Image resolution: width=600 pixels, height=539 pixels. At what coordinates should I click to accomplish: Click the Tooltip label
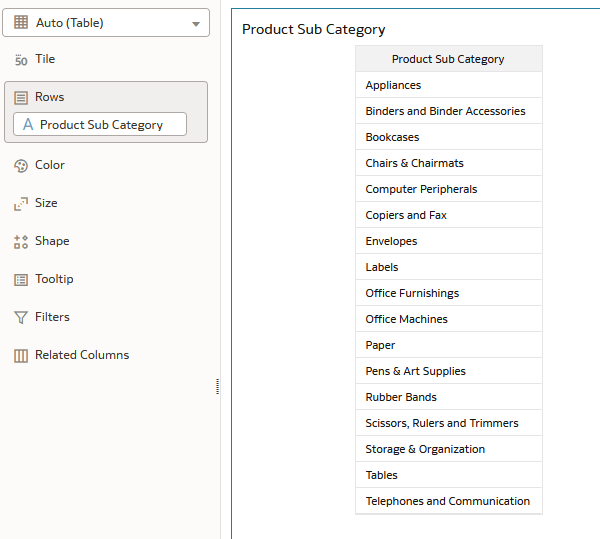tap(54, 279)
